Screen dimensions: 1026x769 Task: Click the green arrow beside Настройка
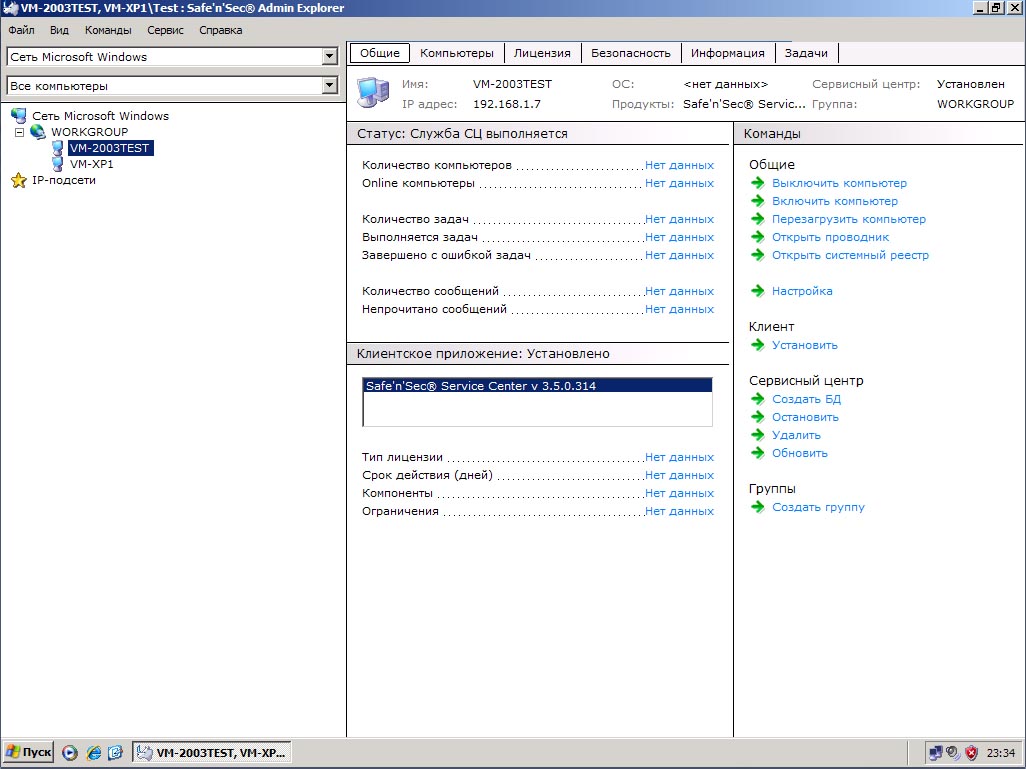tap(758, 291)
